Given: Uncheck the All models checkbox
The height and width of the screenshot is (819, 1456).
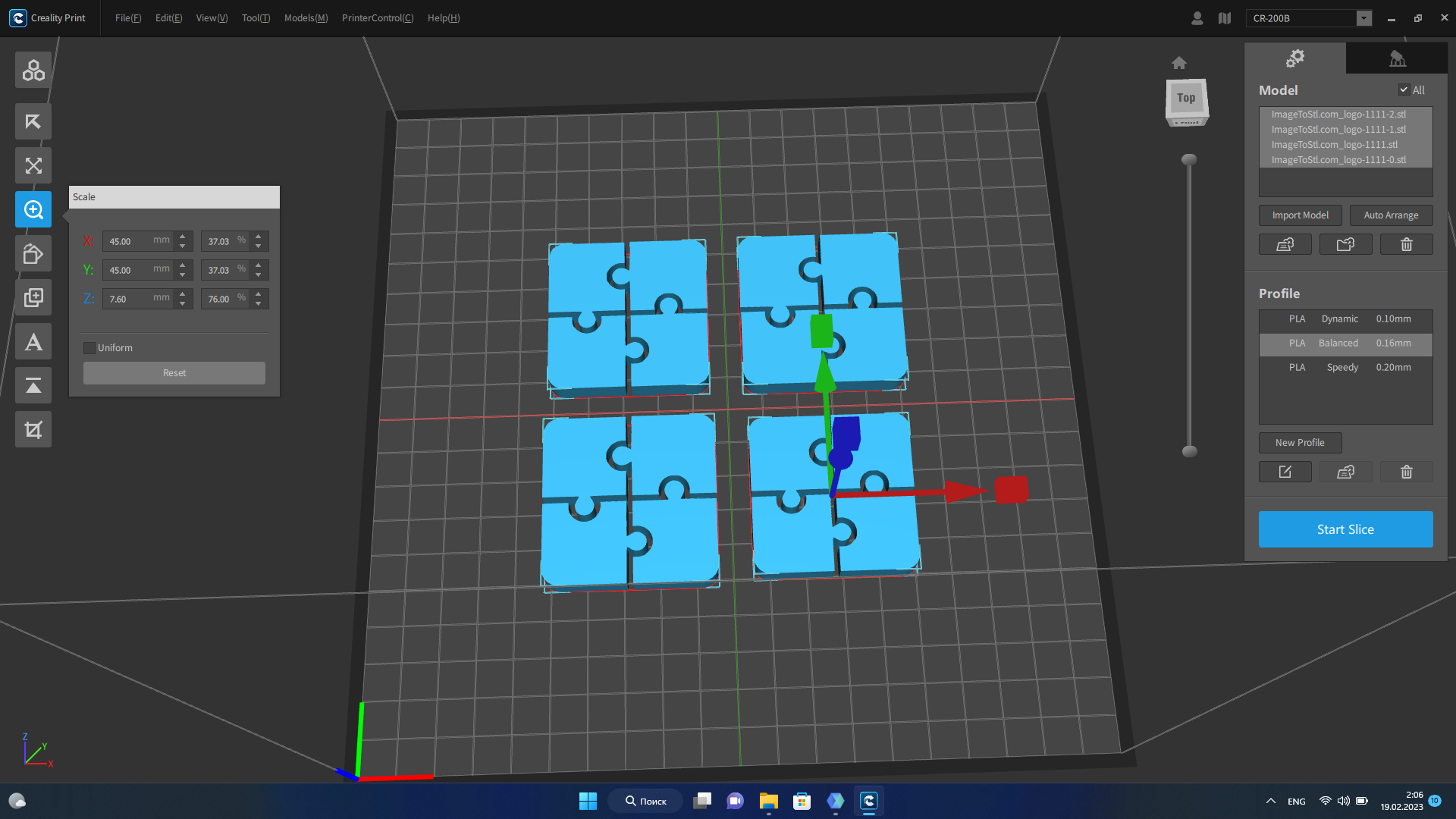Looking at the screenshot, I should tap(1404, 89).
